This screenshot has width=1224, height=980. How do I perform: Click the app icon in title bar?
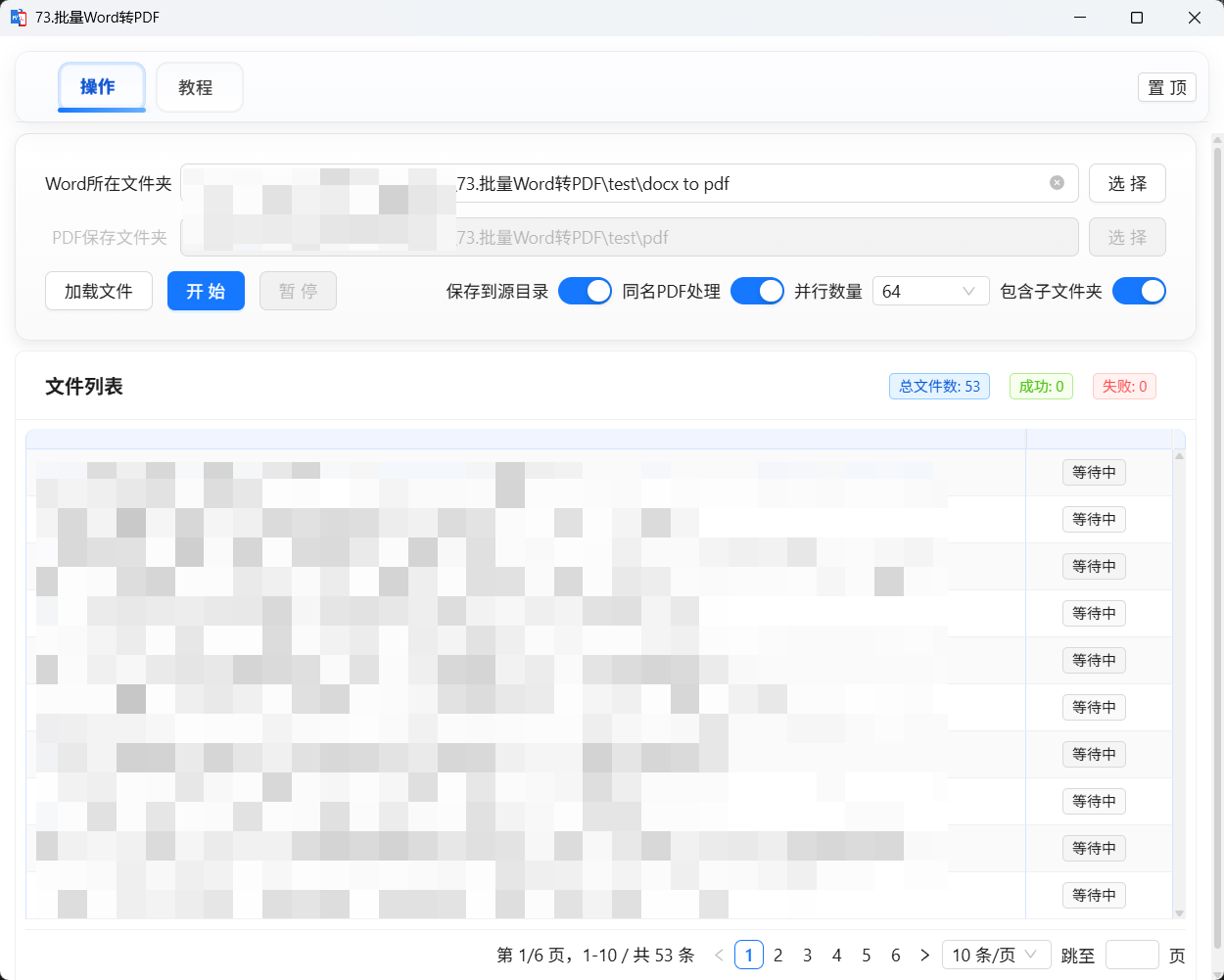(x=19, y=18)
